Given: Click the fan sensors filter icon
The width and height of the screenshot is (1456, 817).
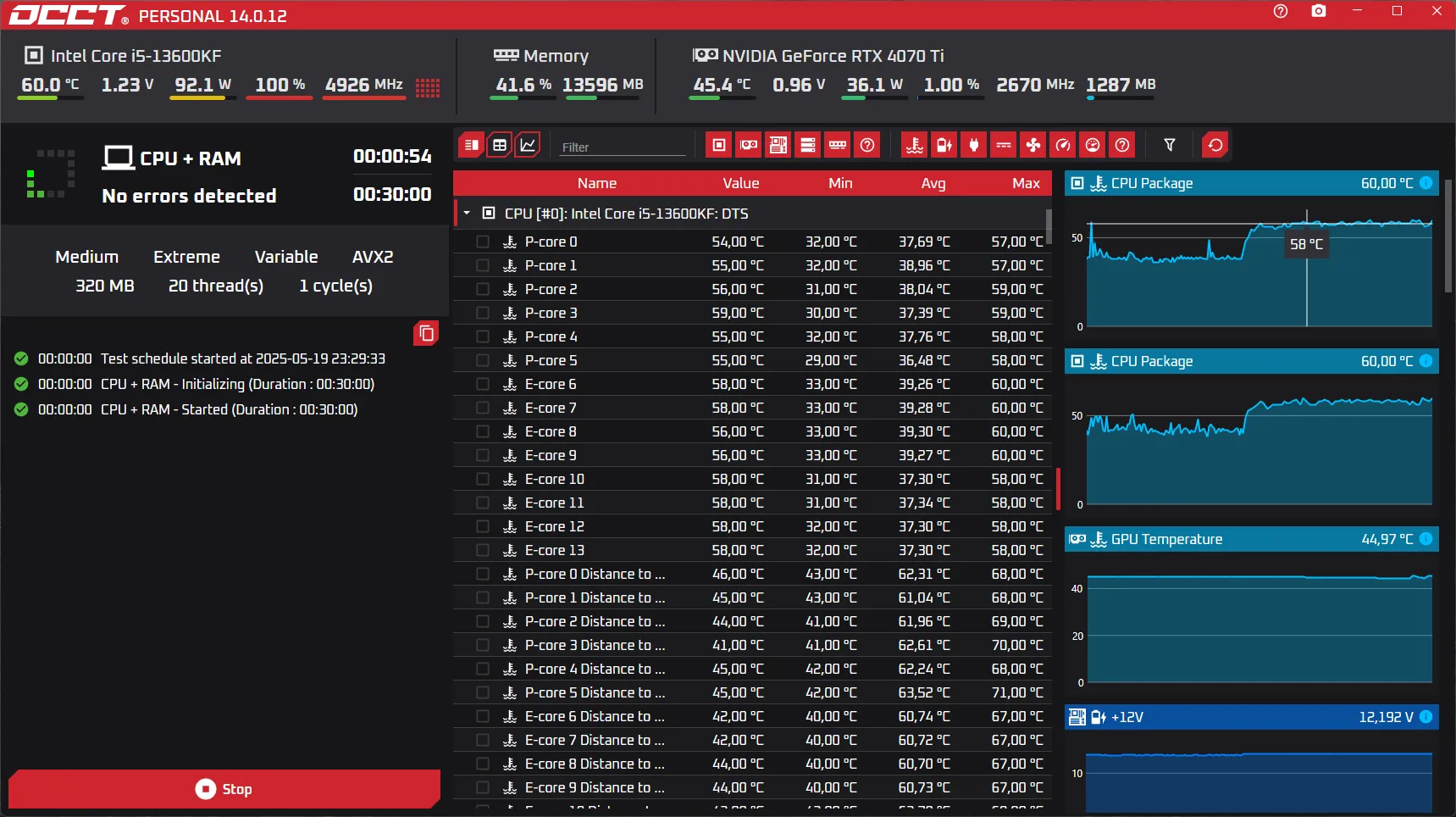Looking at the screenshot, I should tap(1032, 145).
